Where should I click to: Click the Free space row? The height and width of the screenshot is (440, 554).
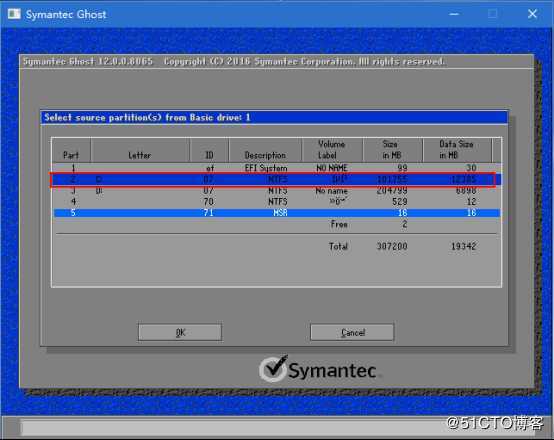pyautogui.click(x=277, y=224)
